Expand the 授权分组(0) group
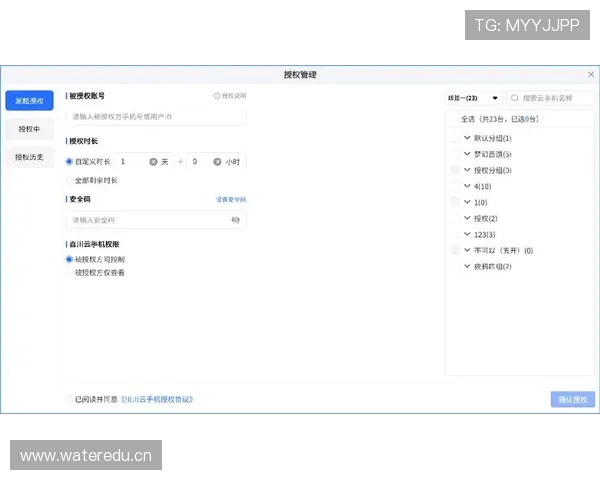600x480 pixels. click(x=467, y=170)
